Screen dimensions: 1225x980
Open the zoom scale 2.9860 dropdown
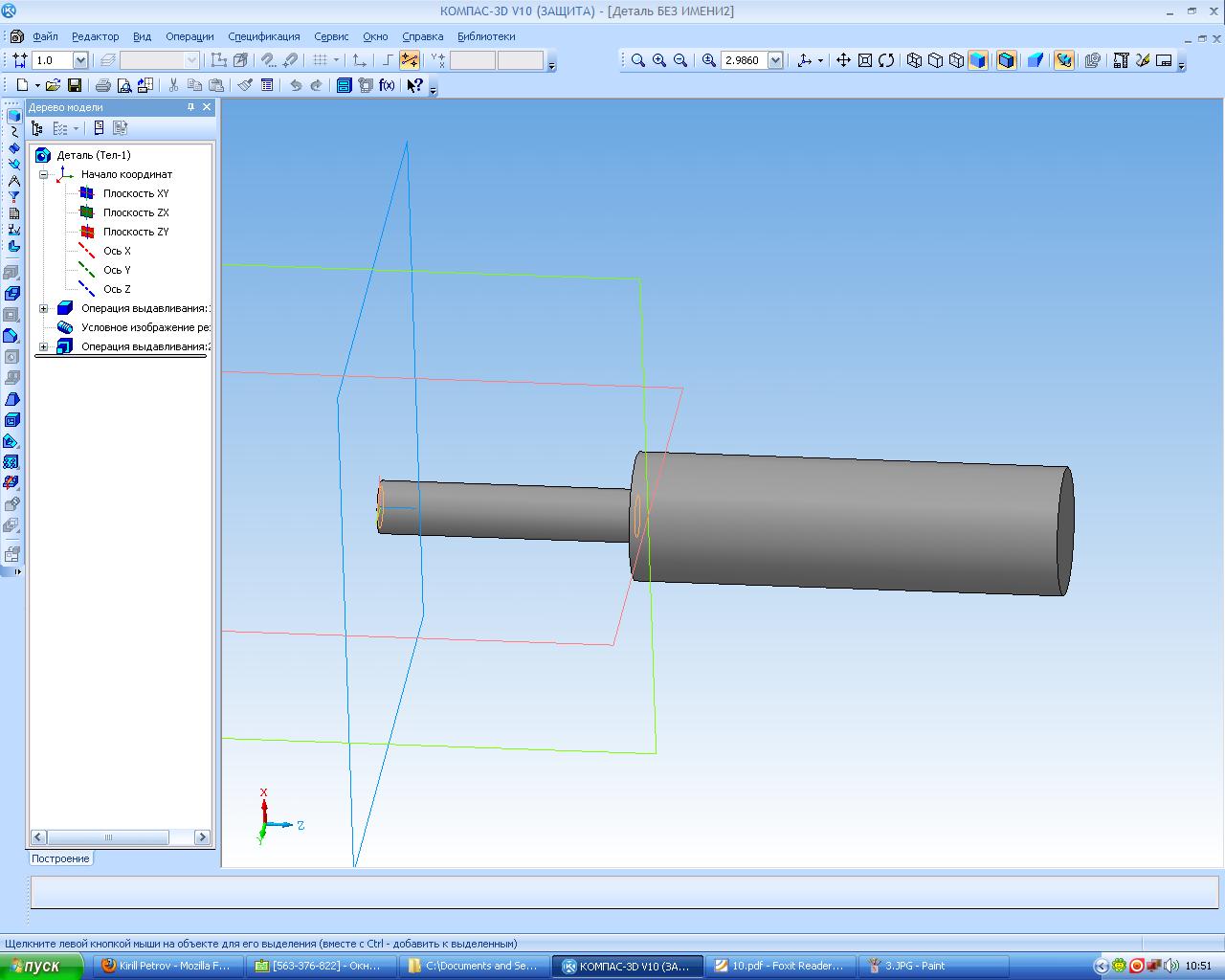[x=775, y=60]
